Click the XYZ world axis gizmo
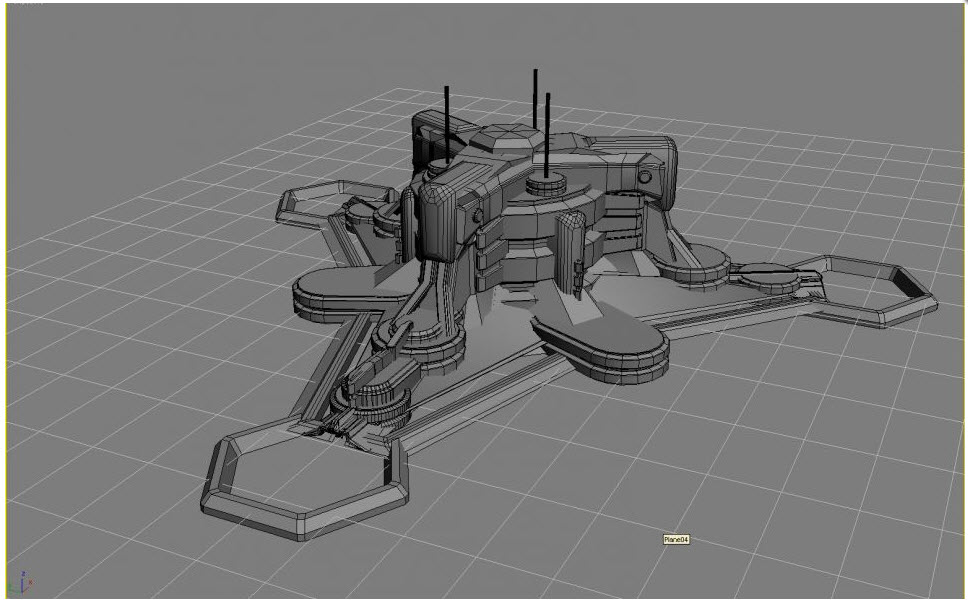 click(24, 584)
